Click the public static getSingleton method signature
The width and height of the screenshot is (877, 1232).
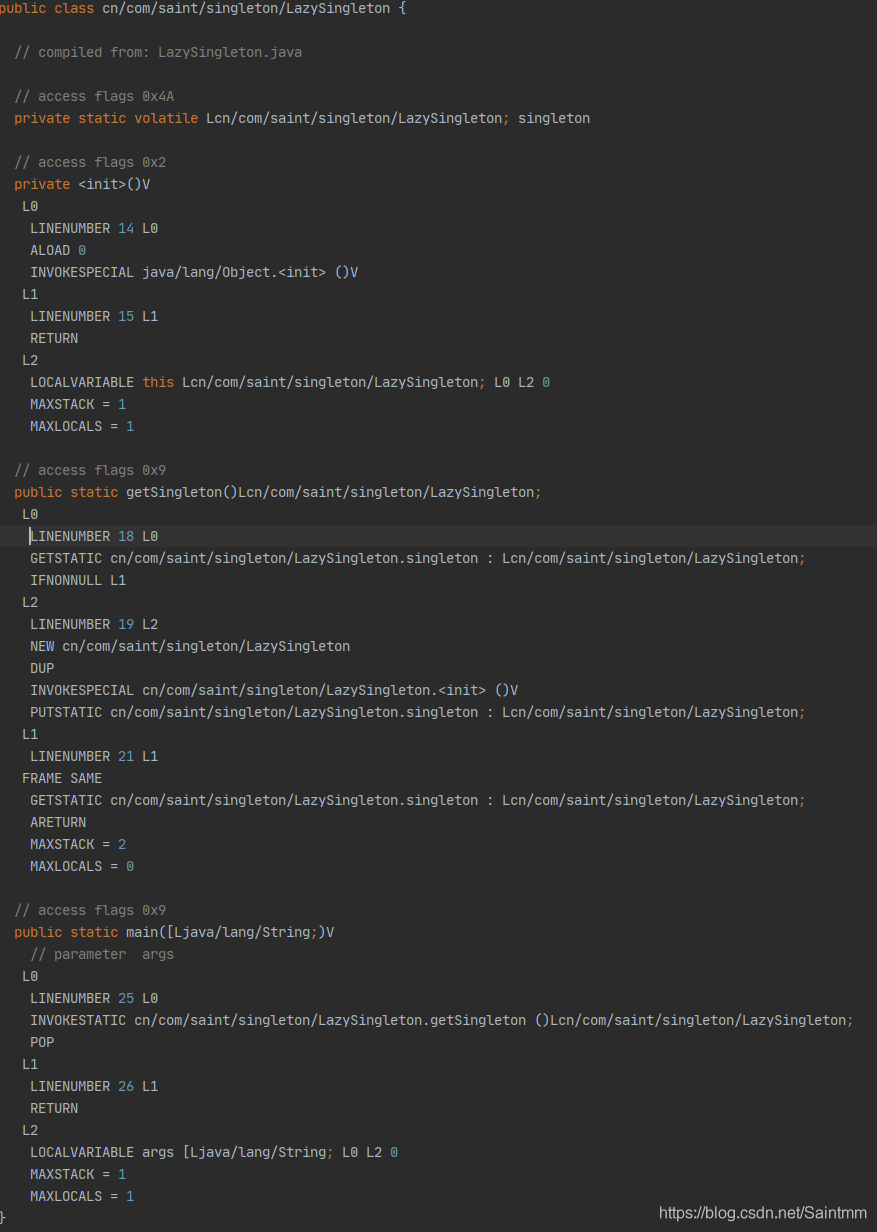pos(277,492)
